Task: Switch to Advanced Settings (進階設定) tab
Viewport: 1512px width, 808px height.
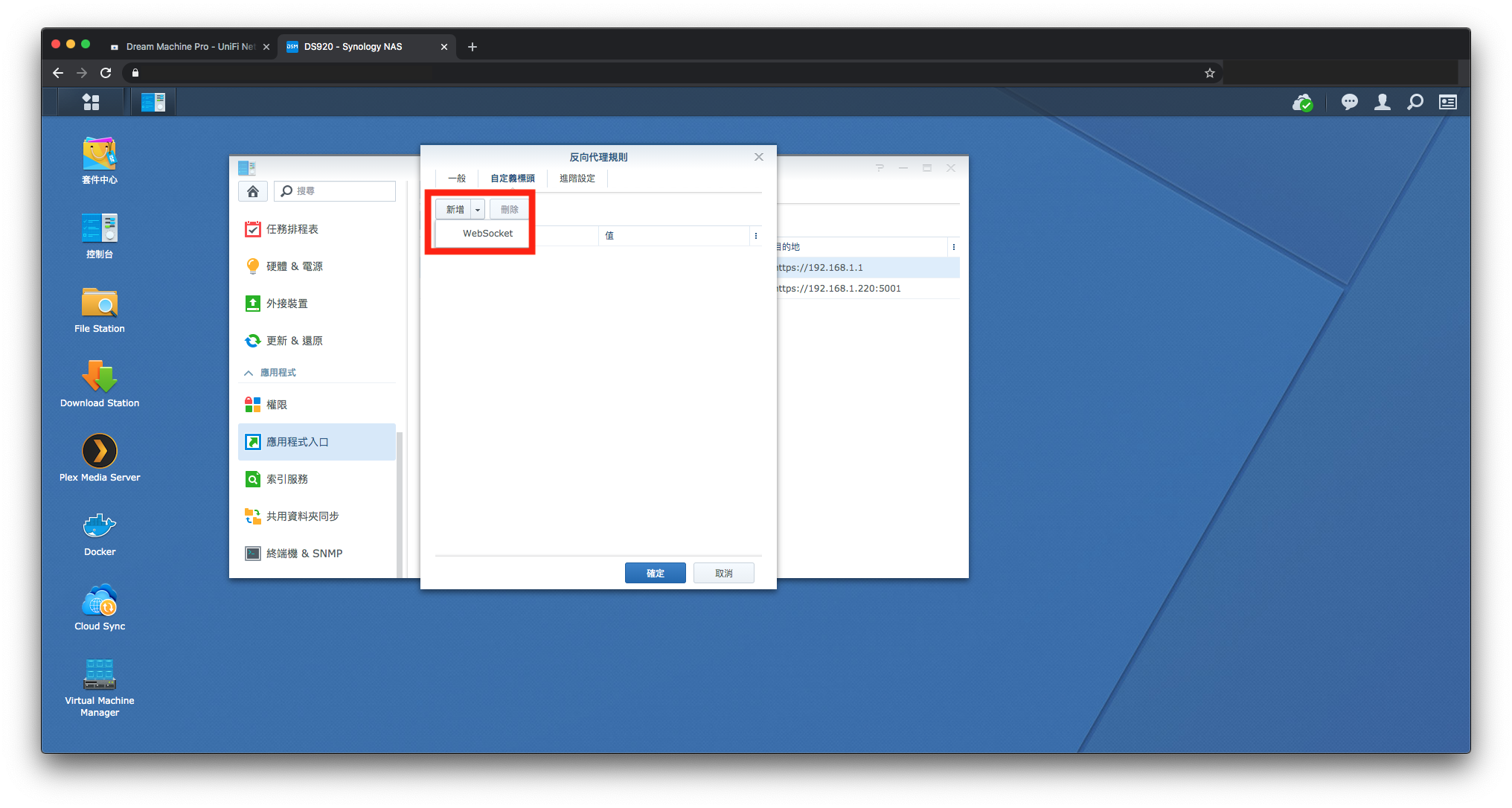Action: (577, 179)
